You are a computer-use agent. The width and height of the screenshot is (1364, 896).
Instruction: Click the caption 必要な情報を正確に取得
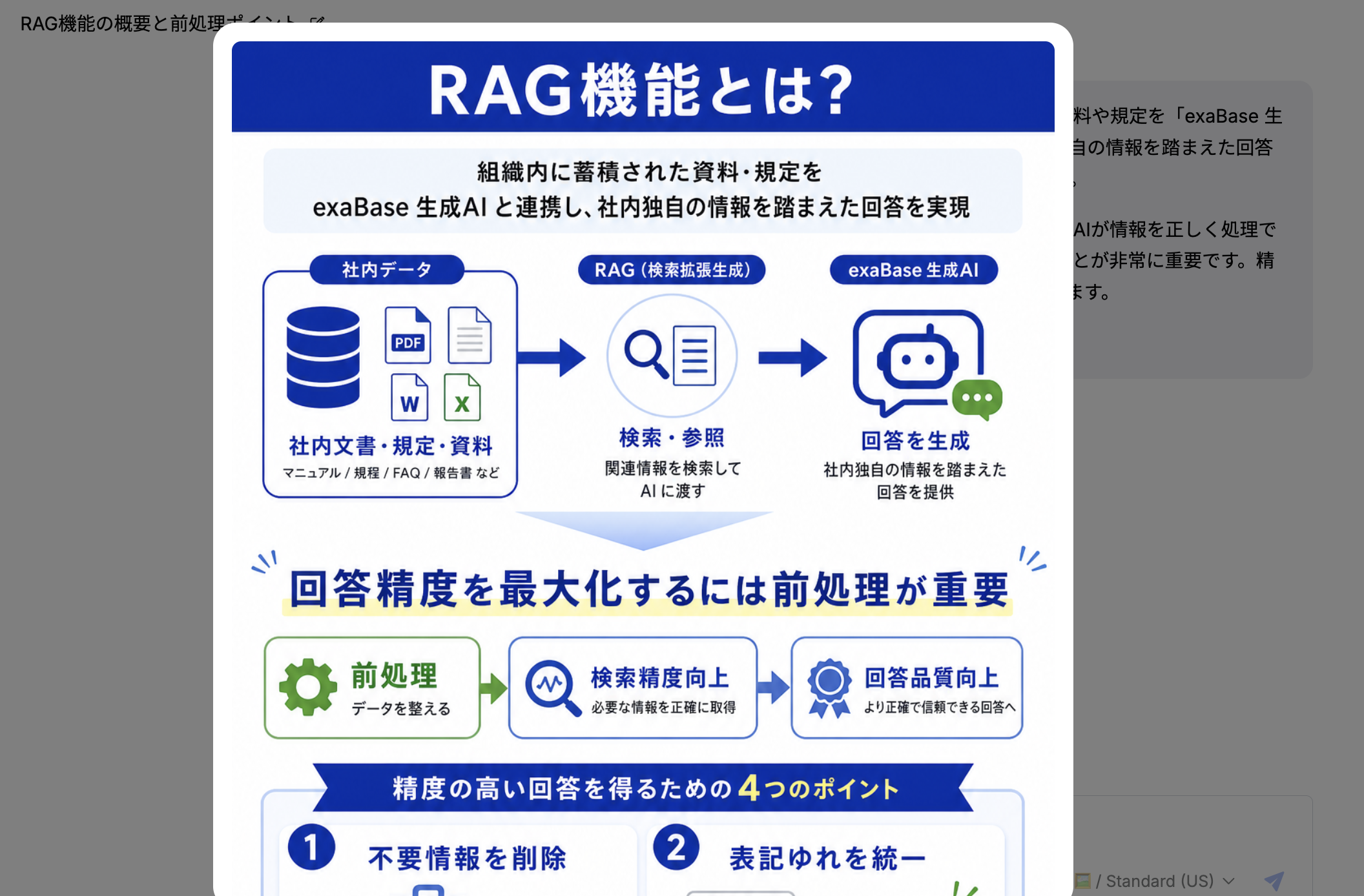click(x=663, y=708)
